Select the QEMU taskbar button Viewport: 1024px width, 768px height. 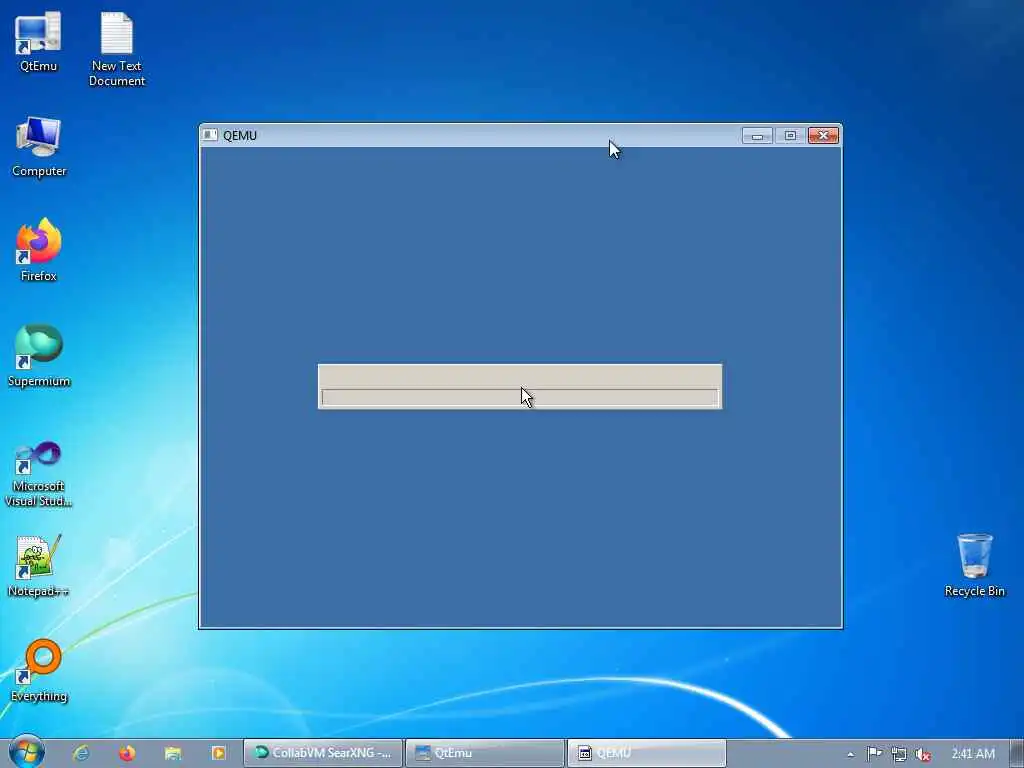pyautogui.click(x=647, y=753)
